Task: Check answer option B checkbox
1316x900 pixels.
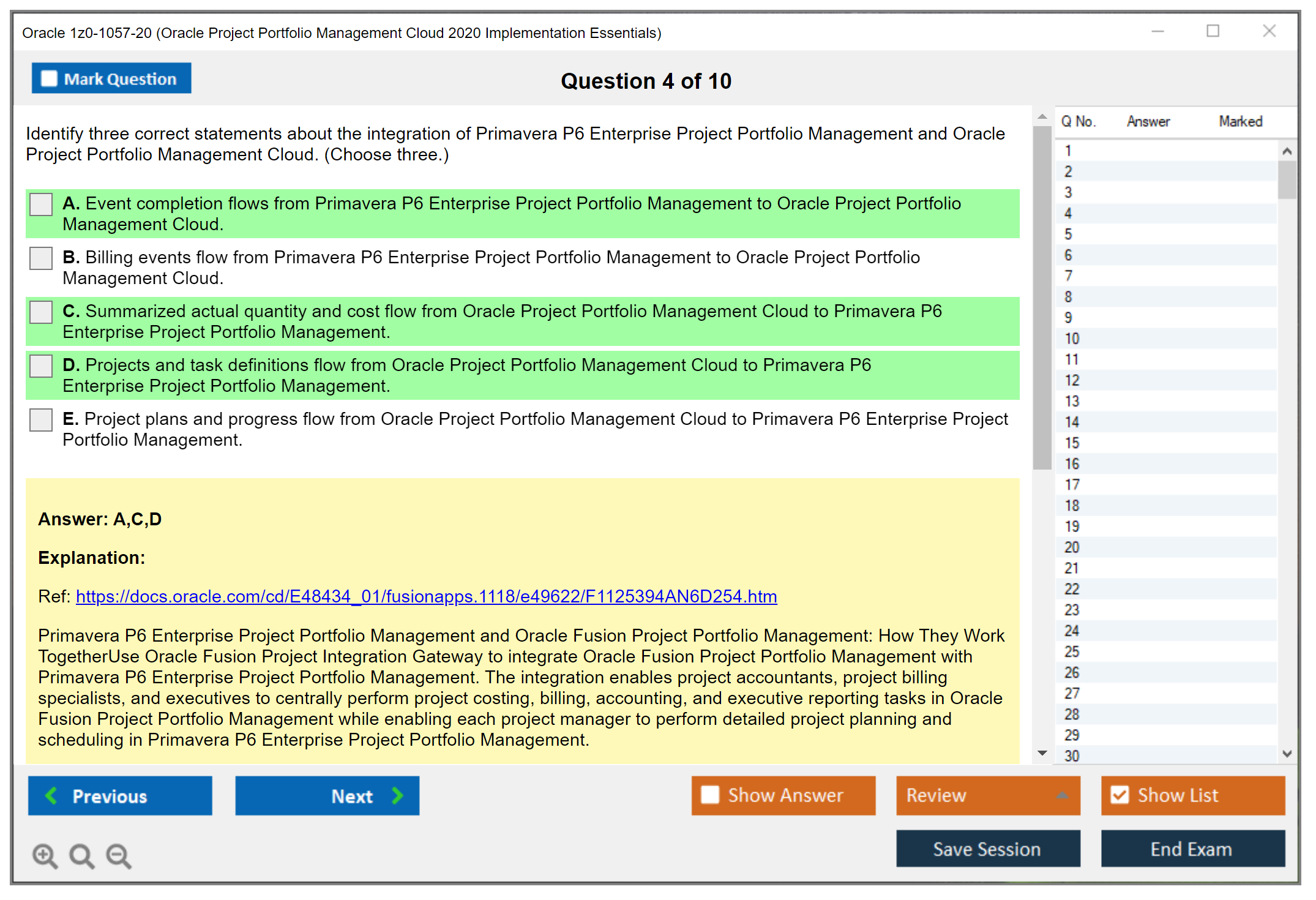Action: pos(41,258)
